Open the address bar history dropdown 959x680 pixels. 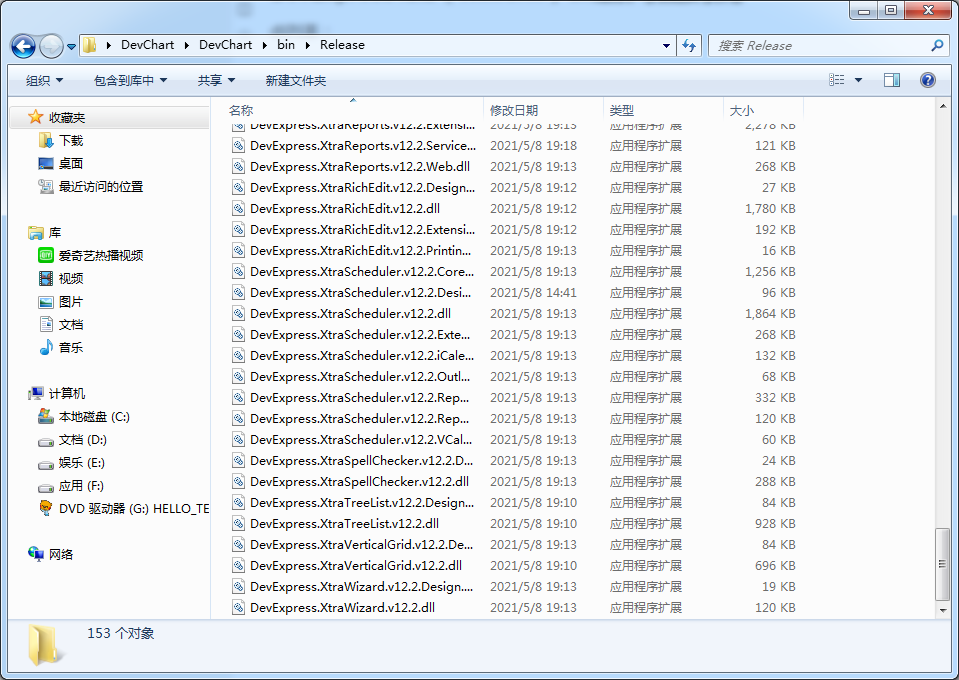666,46
